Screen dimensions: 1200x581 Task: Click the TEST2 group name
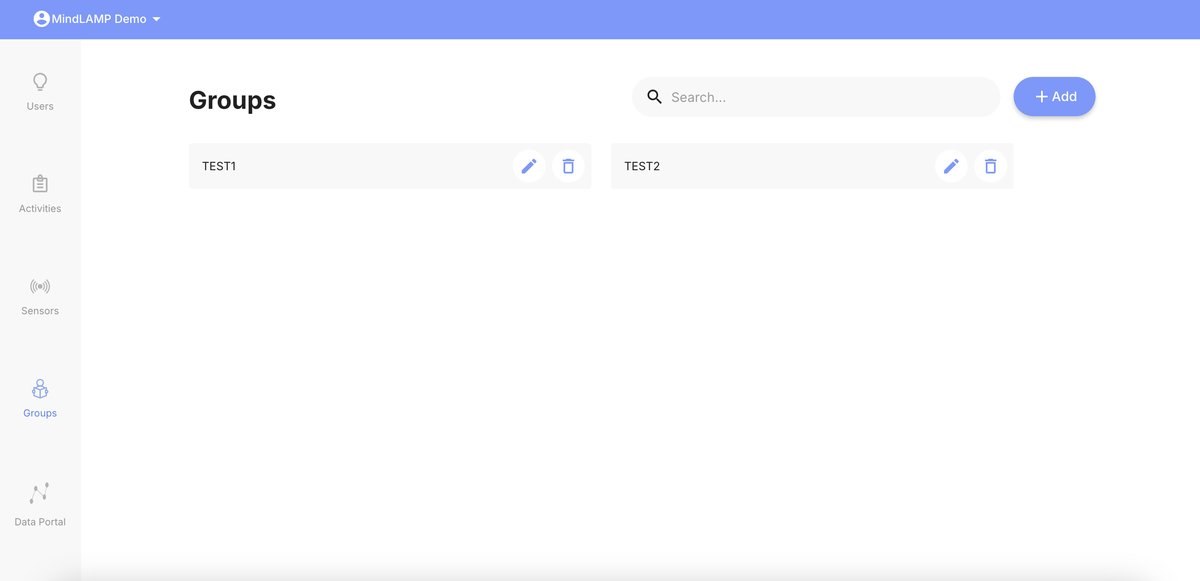[642, 166]
